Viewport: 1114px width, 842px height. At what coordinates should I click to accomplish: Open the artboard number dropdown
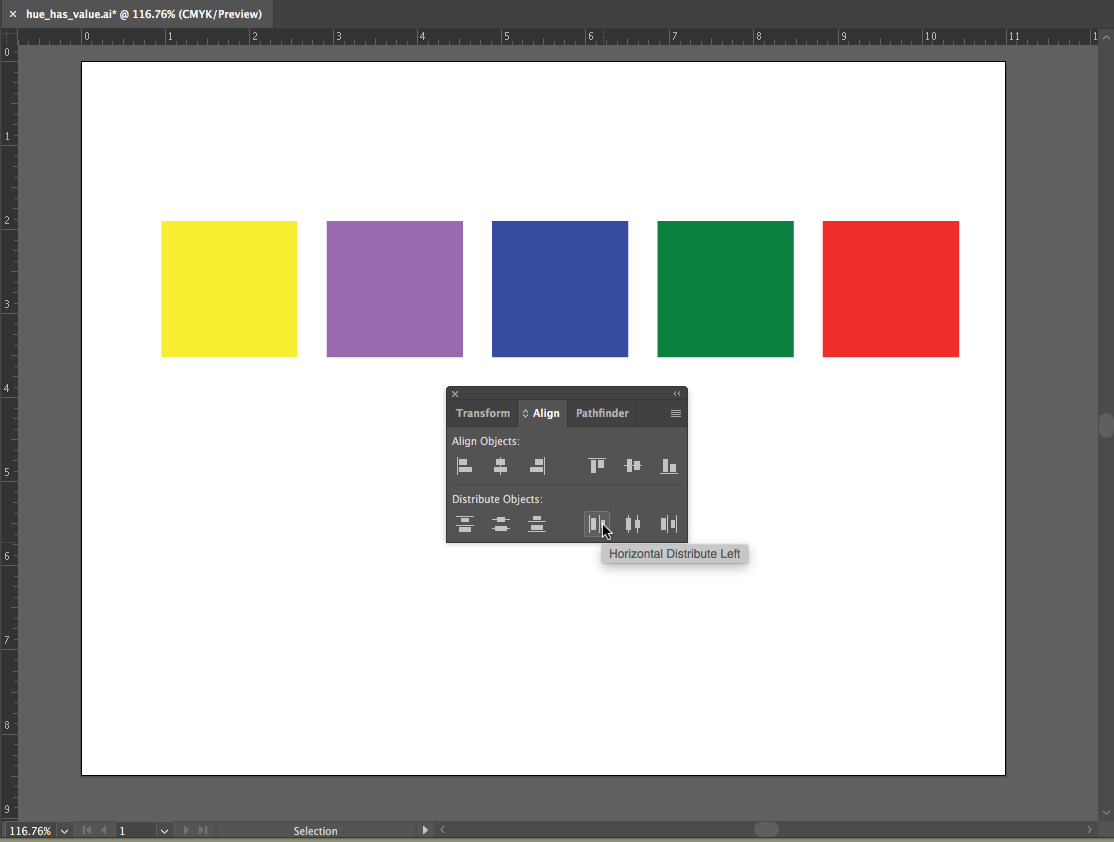pyautogui.click(x=164, y=831)
